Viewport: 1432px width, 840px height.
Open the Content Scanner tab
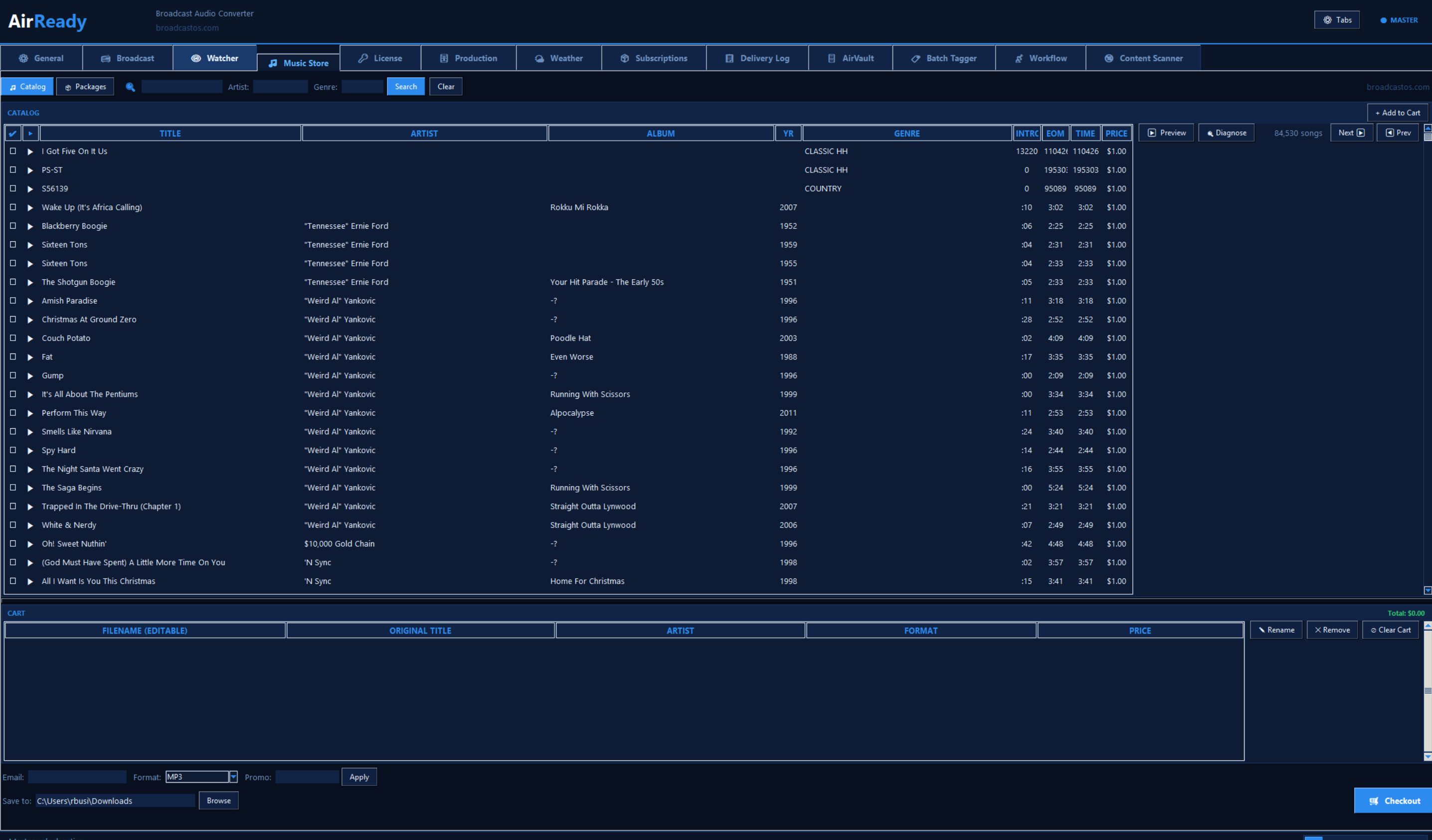(1143, 58)
